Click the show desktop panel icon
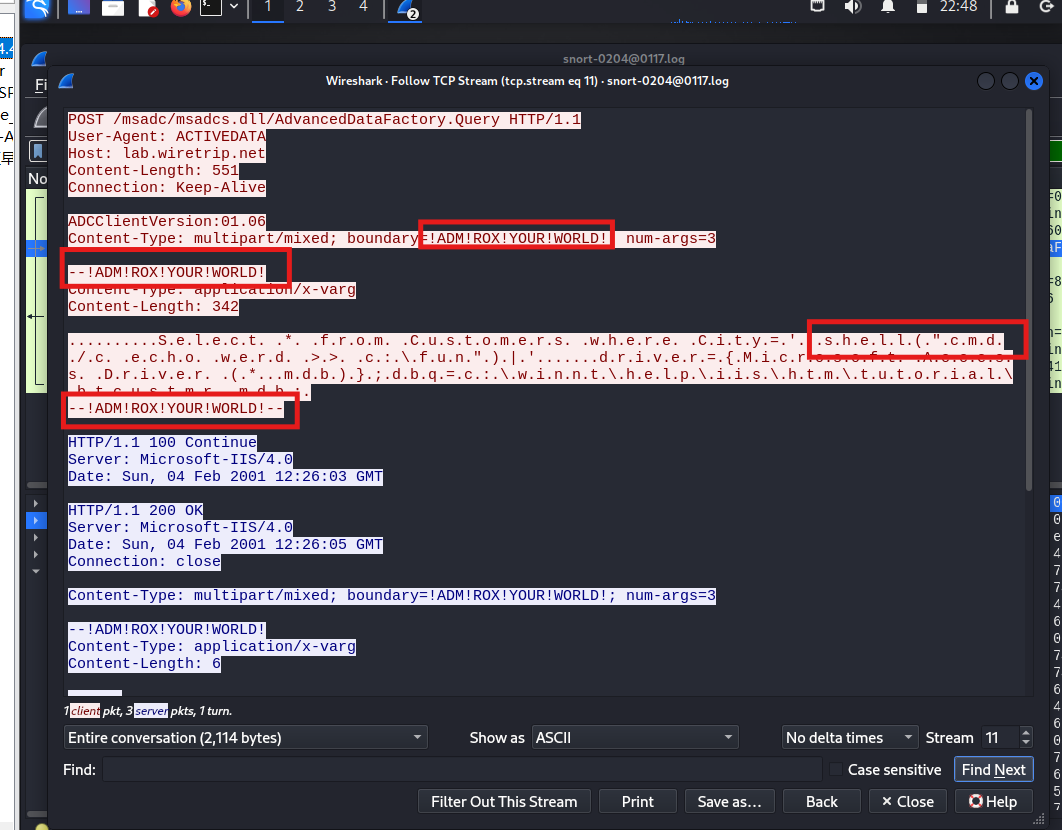Viewport: 1062px width, 830px height. 79,8
